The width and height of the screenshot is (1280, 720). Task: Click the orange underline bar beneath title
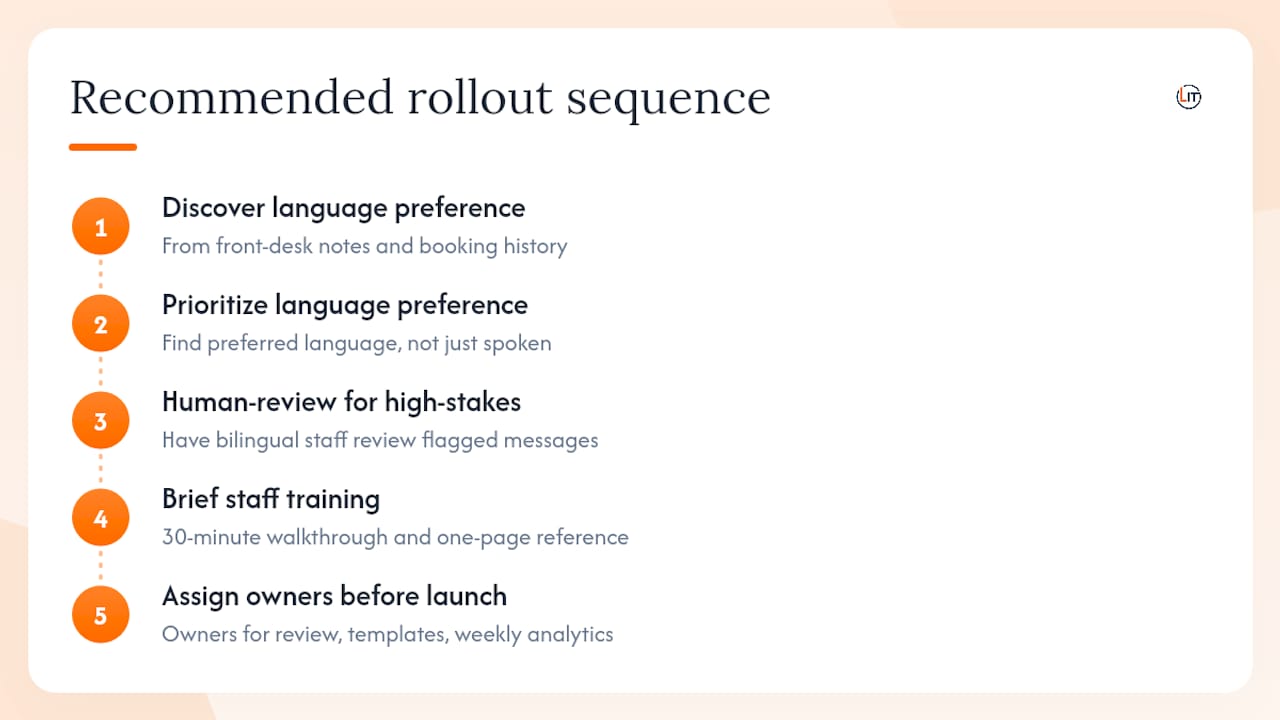[103, 147]
